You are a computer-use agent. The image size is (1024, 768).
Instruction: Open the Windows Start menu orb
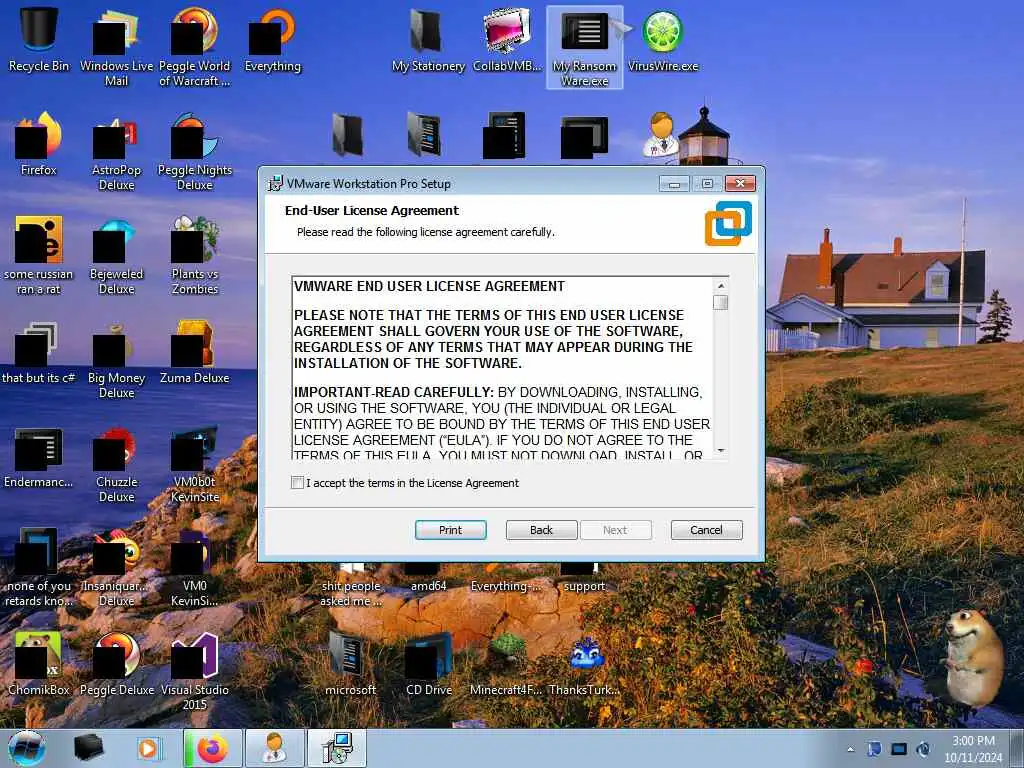pyautogui.click(x=27, y=748)
